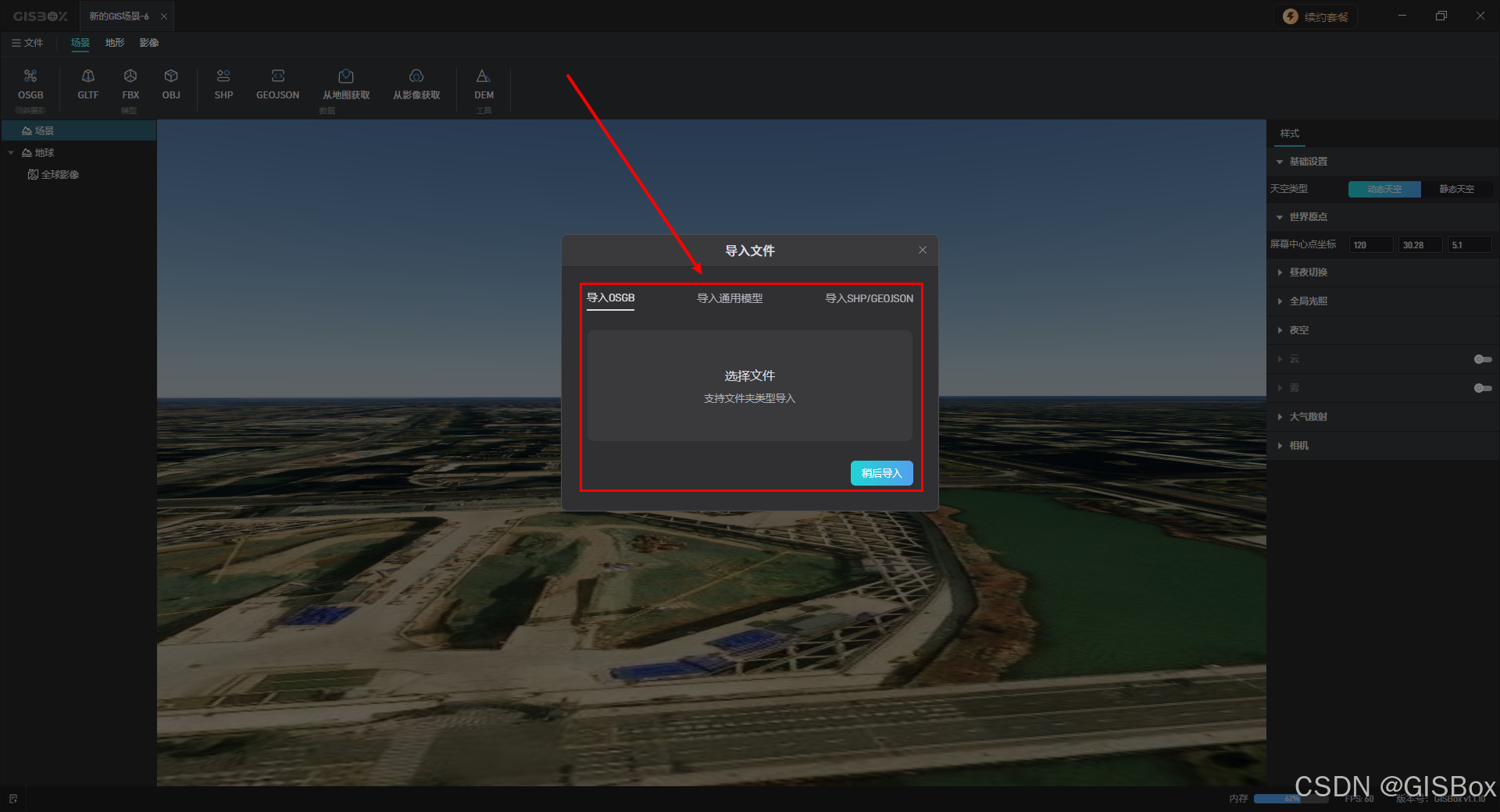
Task: Click the bottom-left status bar log icon
Action: 13,799
